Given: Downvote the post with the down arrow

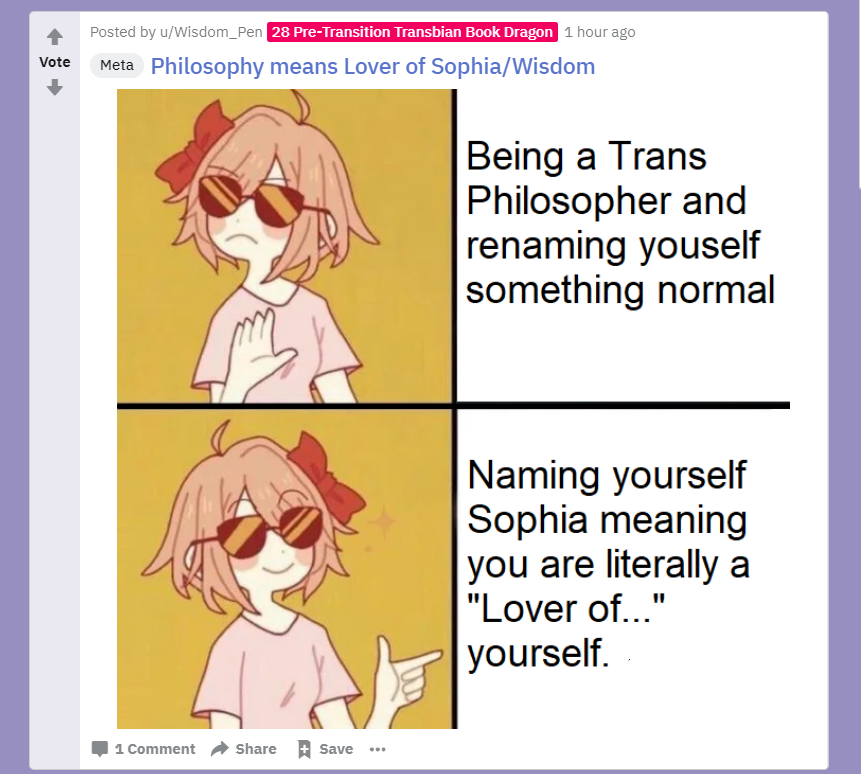Looking at the screenshot, I should click(x=54, y=87).
